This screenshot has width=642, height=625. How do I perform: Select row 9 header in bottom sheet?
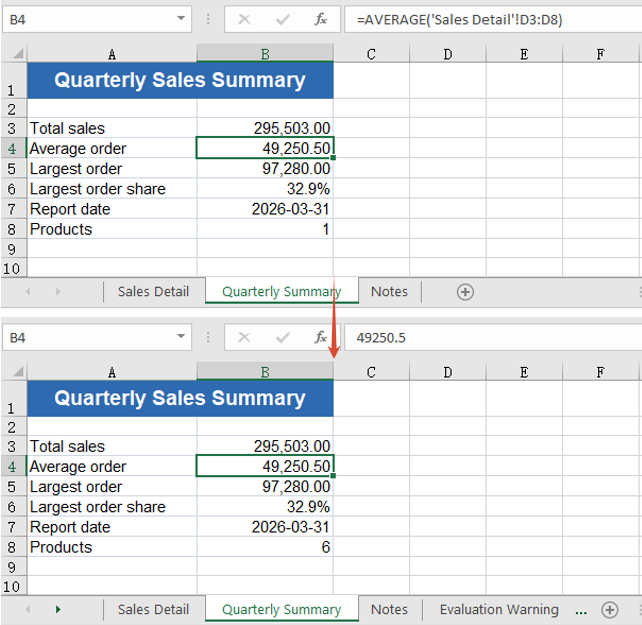click(x=12, y=567)
